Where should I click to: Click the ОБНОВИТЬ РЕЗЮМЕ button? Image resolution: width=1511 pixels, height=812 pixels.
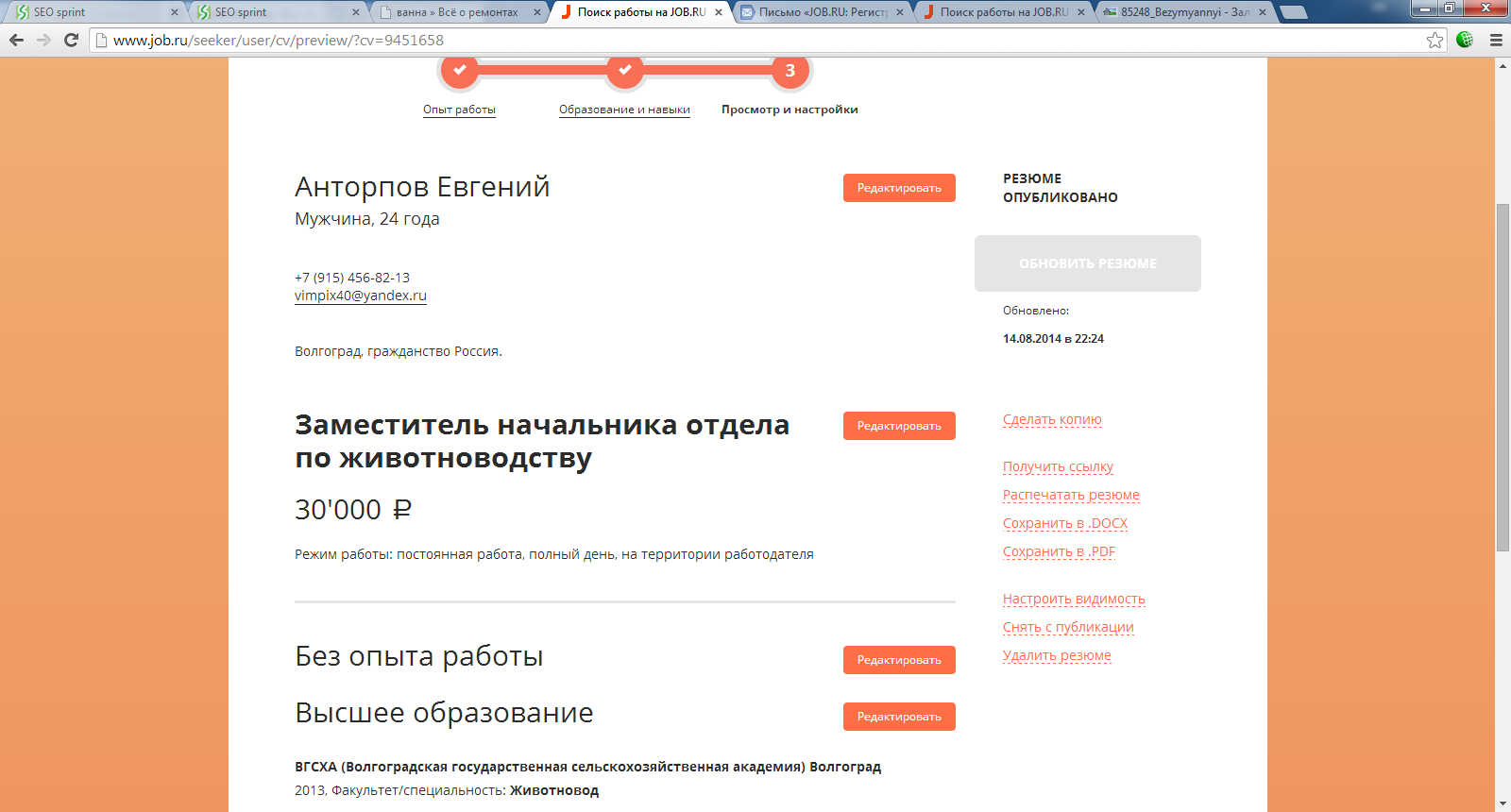point(1088,263)
